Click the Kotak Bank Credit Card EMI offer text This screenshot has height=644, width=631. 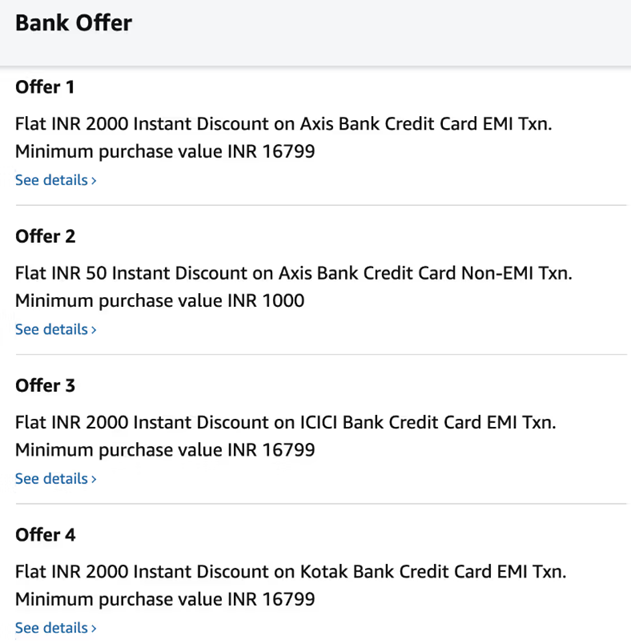coord(290,572)
